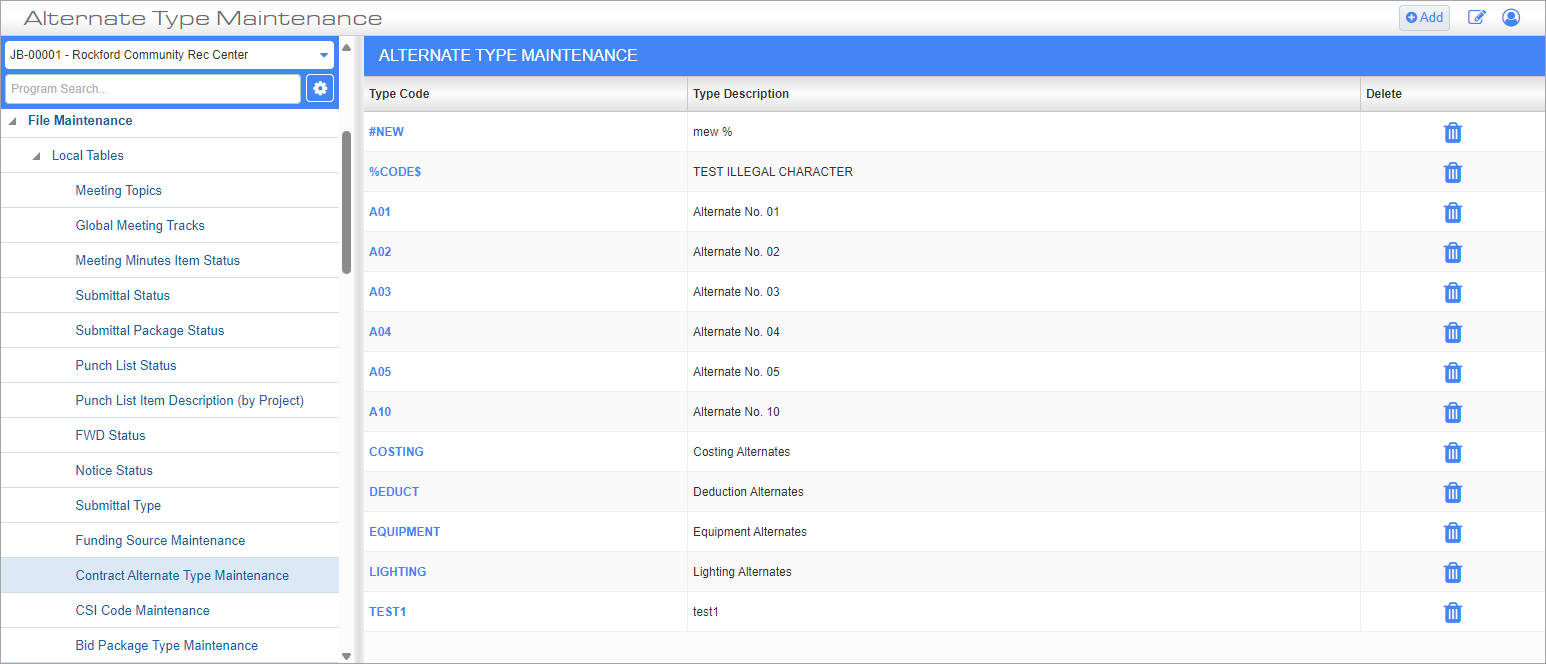Click the Program Search input field
This screenshot has width=1546, height=664.
click(x=153, y=89)
